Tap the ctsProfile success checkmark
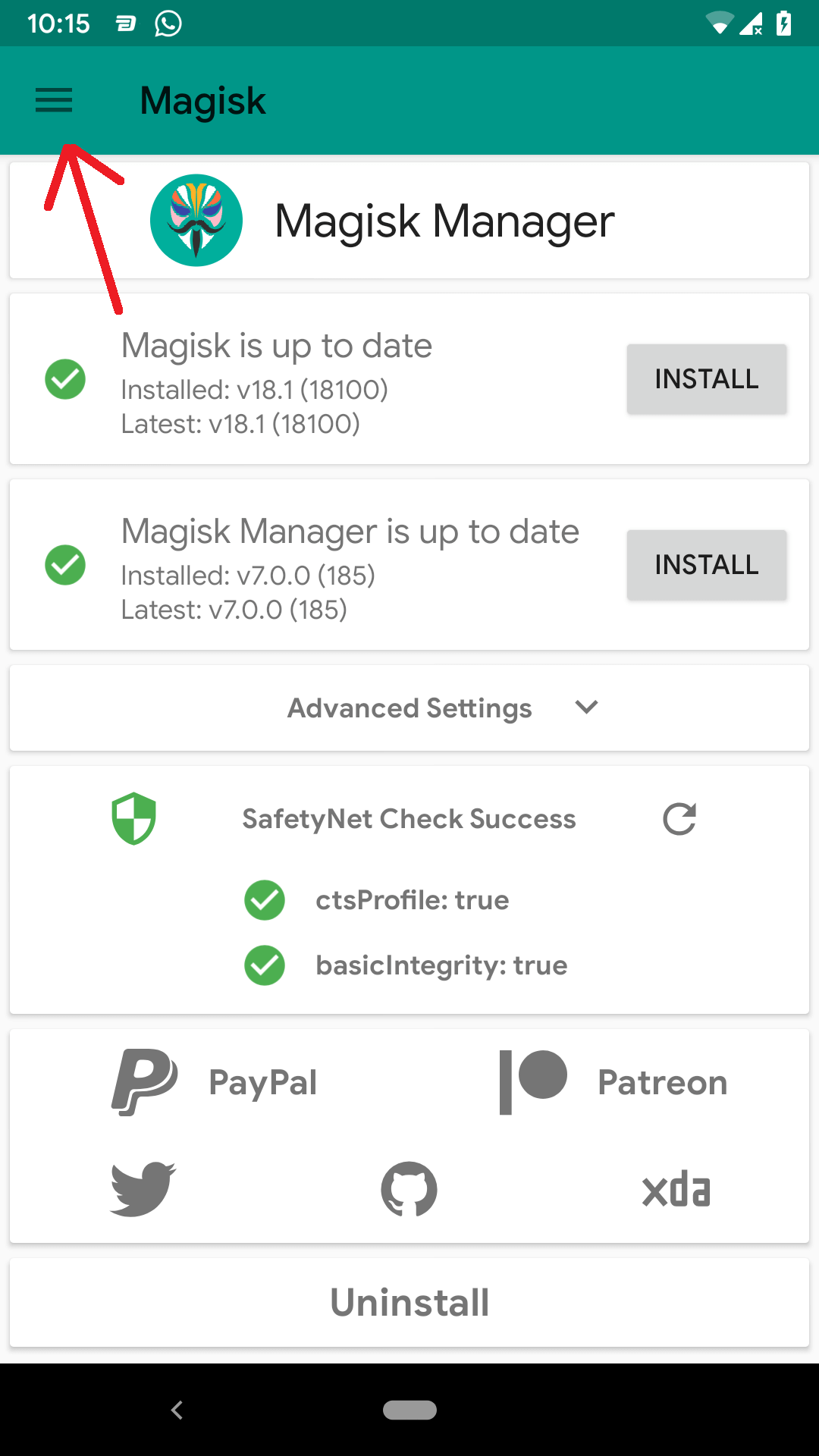Viewport: 819px width, 1456px height. click(264, 900)
